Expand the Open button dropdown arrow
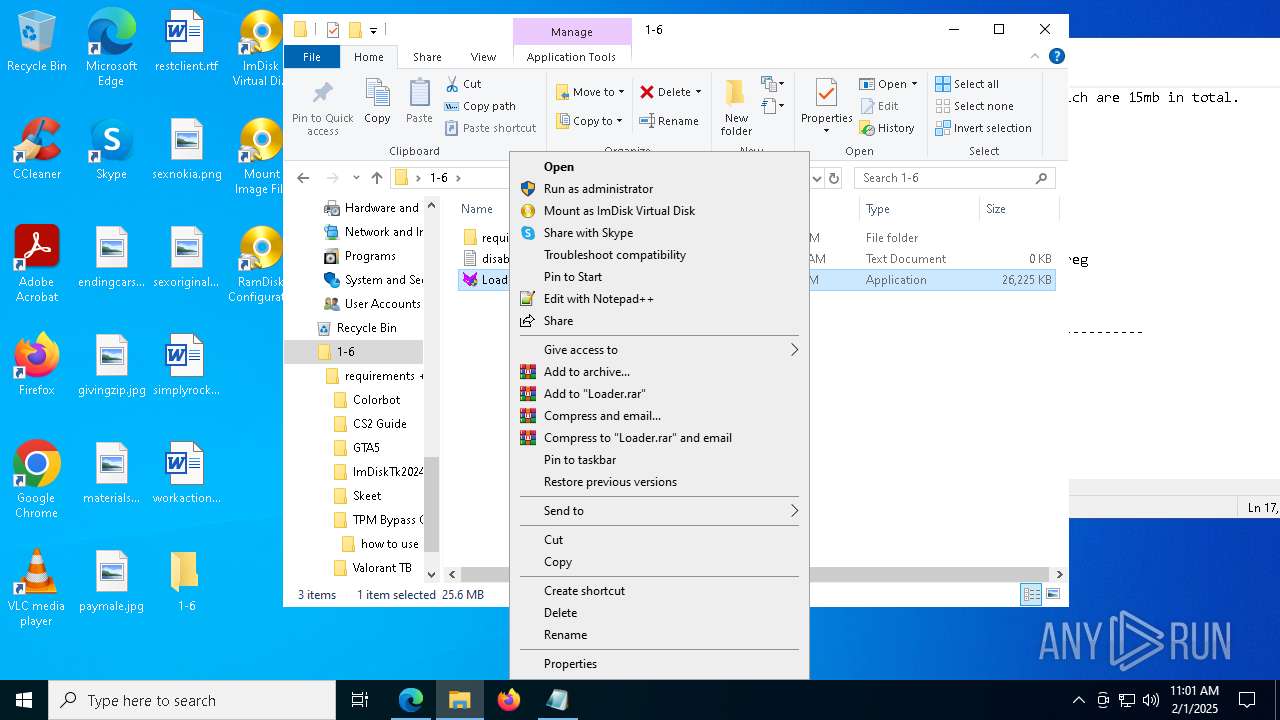This screenshot has height=720, width=1280. 914,84
